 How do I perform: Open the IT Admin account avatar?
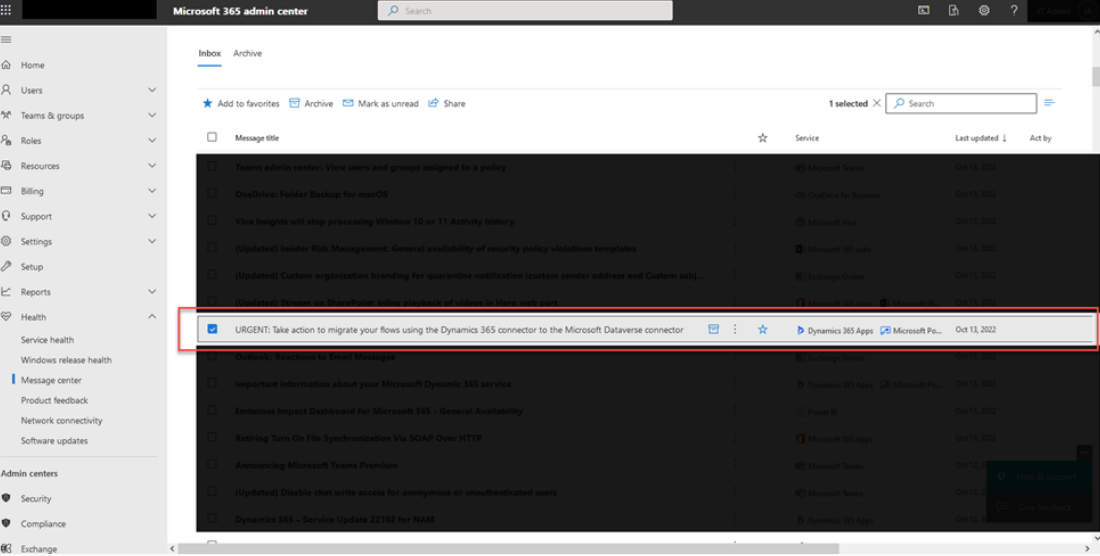[x=1085, y=11]
